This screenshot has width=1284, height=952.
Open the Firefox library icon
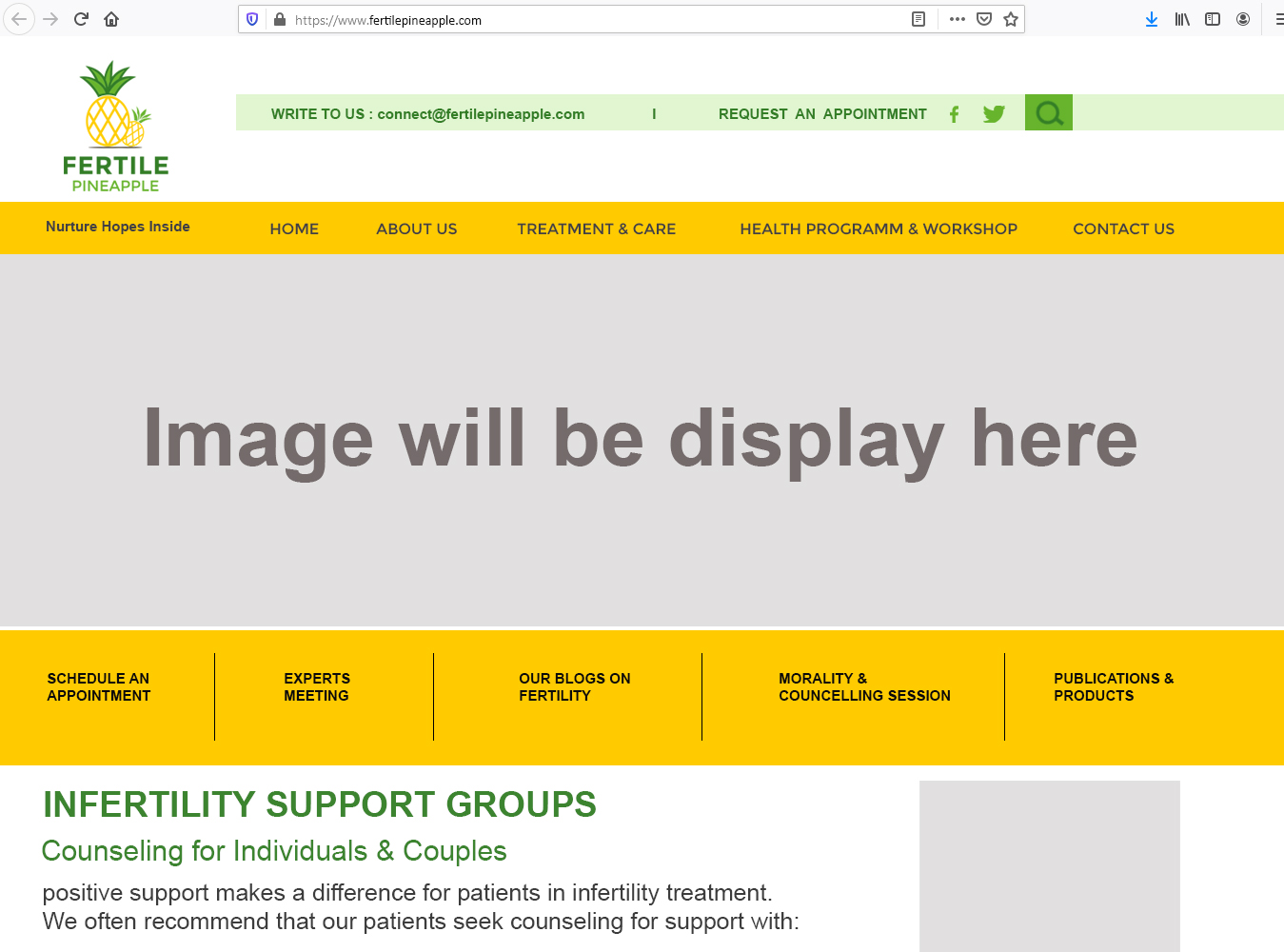point(1182,19)
